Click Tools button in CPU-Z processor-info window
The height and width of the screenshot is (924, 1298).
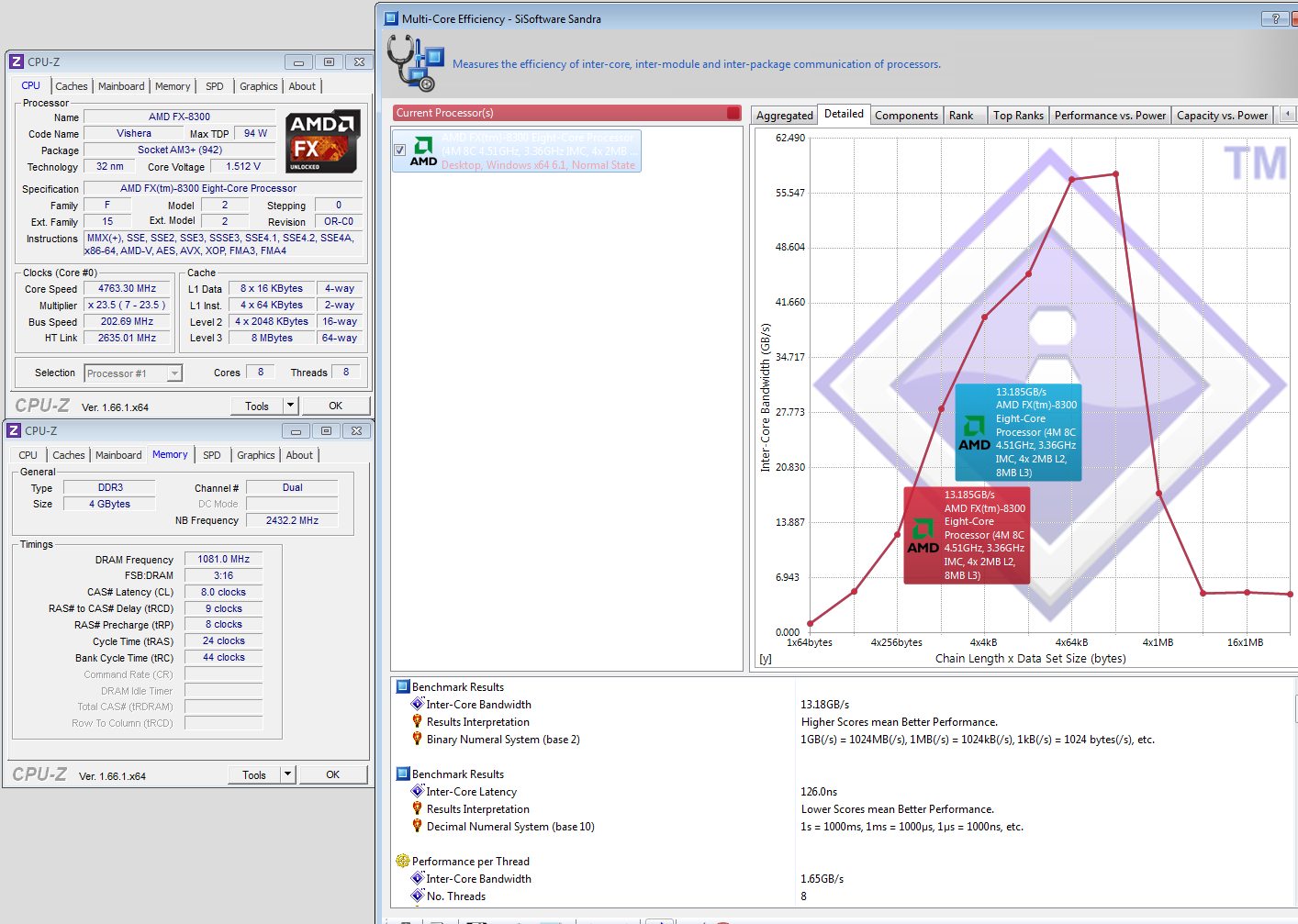pyautogui.click(x=257, y=406)
